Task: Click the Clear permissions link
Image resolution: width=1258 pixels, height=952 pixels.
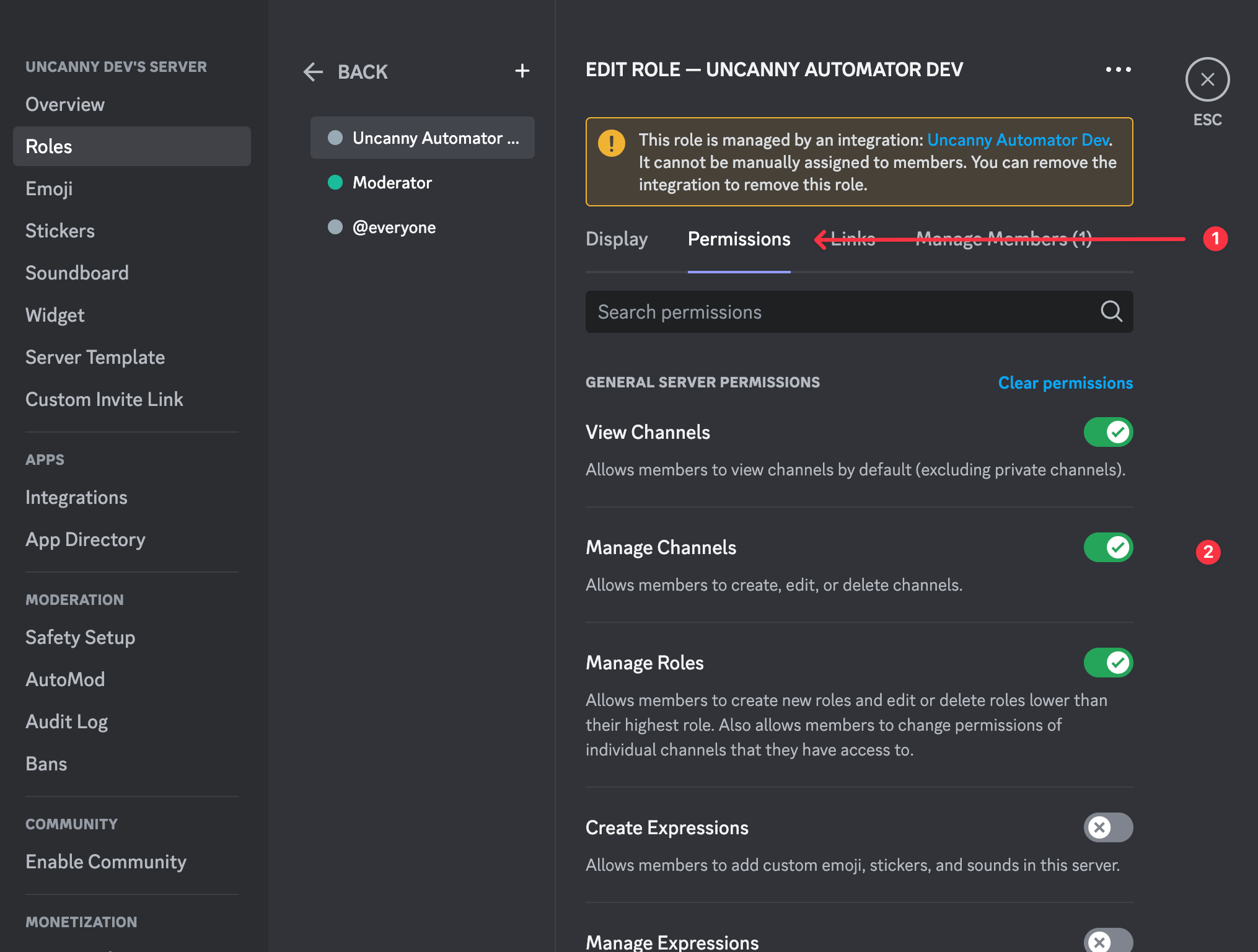Action: coord(1065,382)
